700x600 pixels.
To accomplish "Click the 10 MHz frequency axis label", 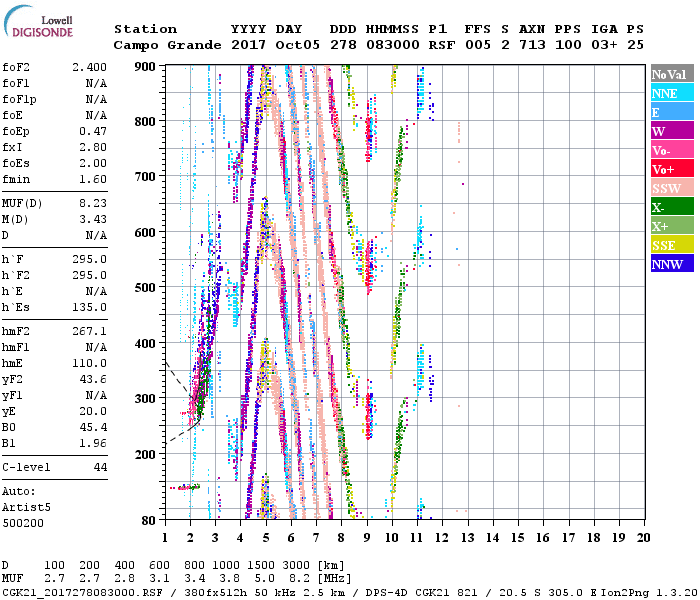I will coord(392,538).
